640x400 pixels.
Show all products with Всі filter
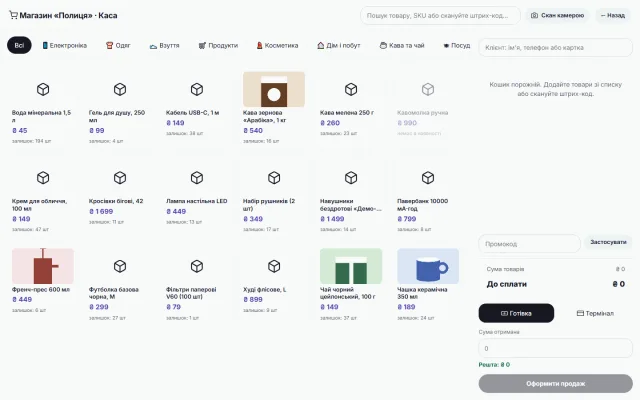19,45
